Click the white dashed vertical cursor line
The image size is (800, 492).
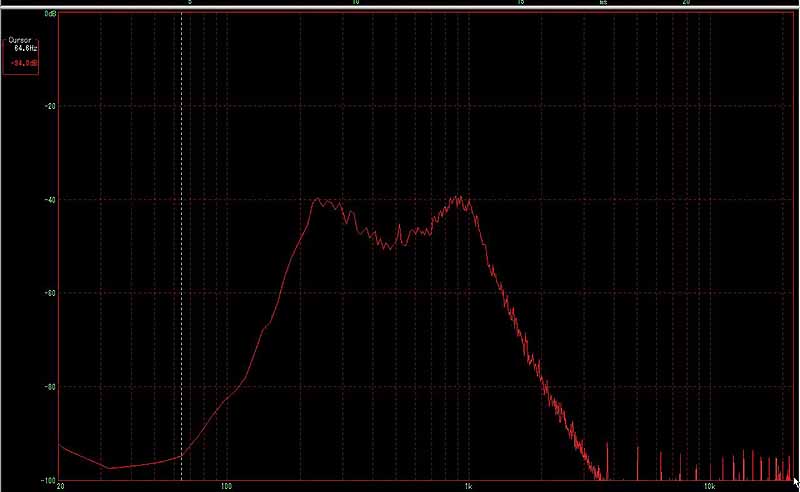(x=181, y=250)
